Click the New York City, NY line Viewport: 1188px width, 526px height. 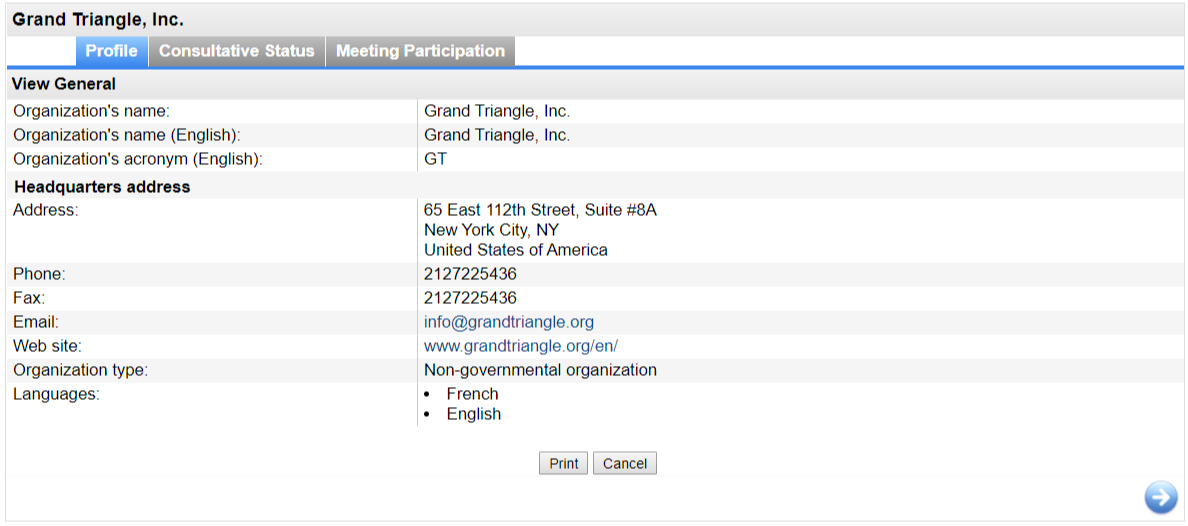[492, 230]
